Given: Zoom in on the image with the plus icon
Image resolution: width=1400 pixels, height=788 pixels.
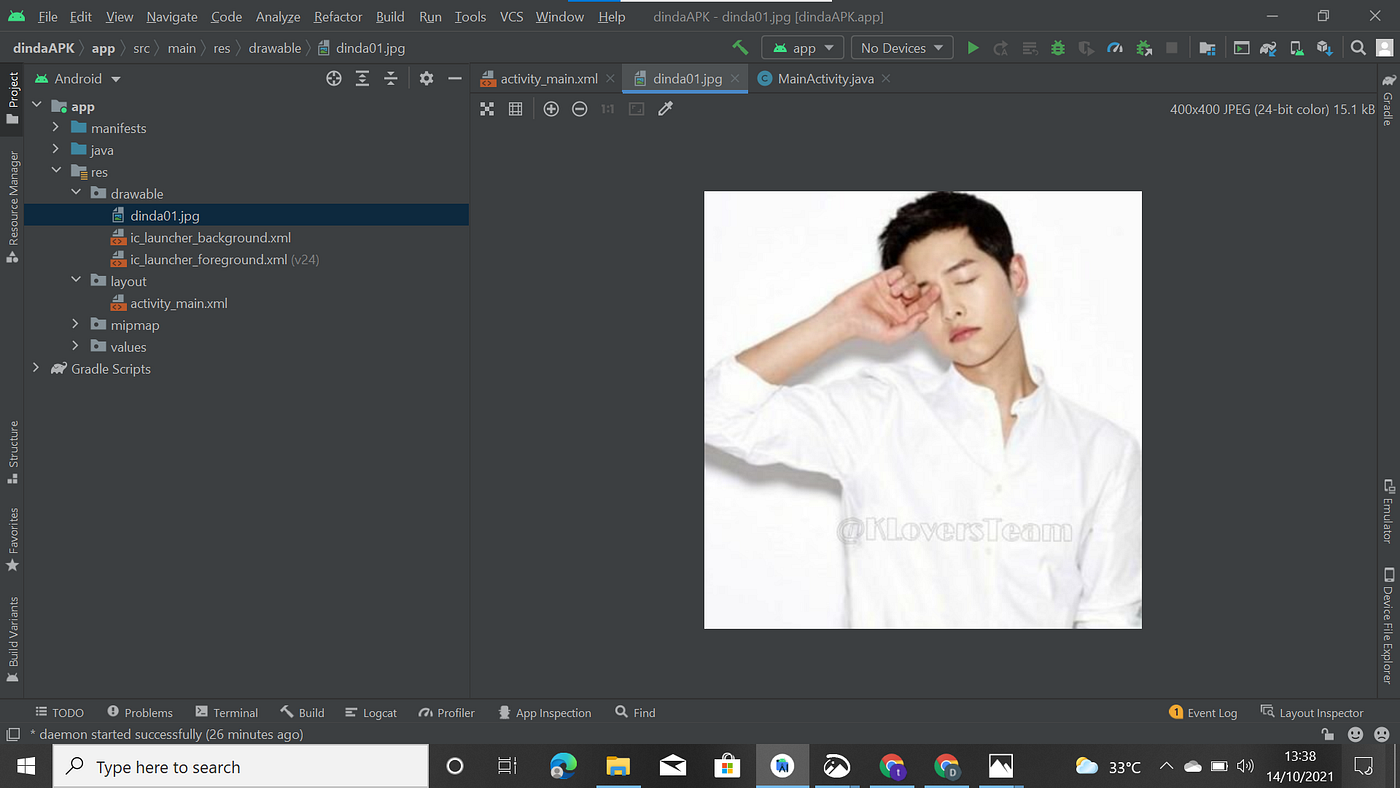Looking at the screenshot, I should point(551,109).
